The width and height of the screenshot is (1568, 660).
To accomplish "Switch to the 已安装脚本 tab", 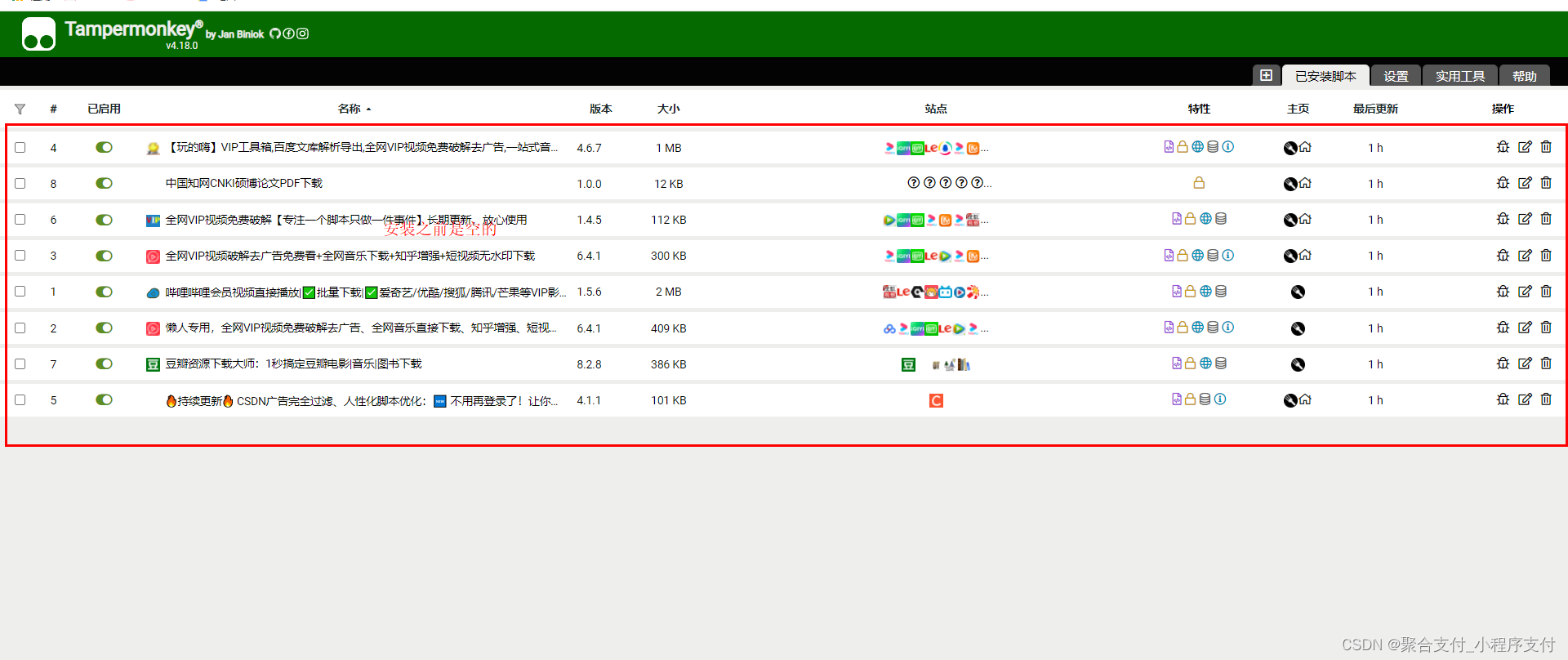I will [x=1325, y=75].
